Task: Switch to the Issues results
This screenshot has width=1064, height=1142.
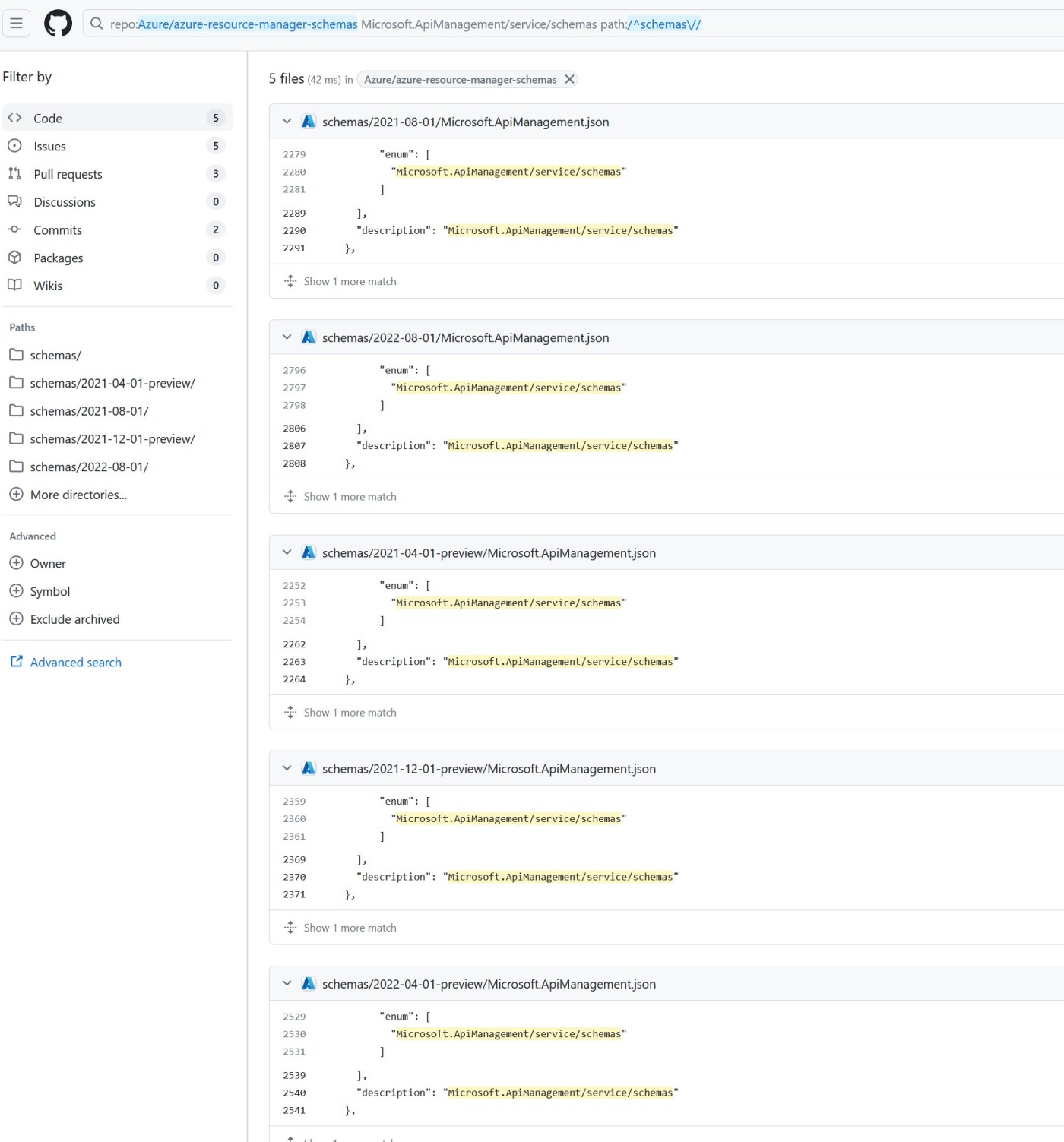Action: (x=49, y=146)
